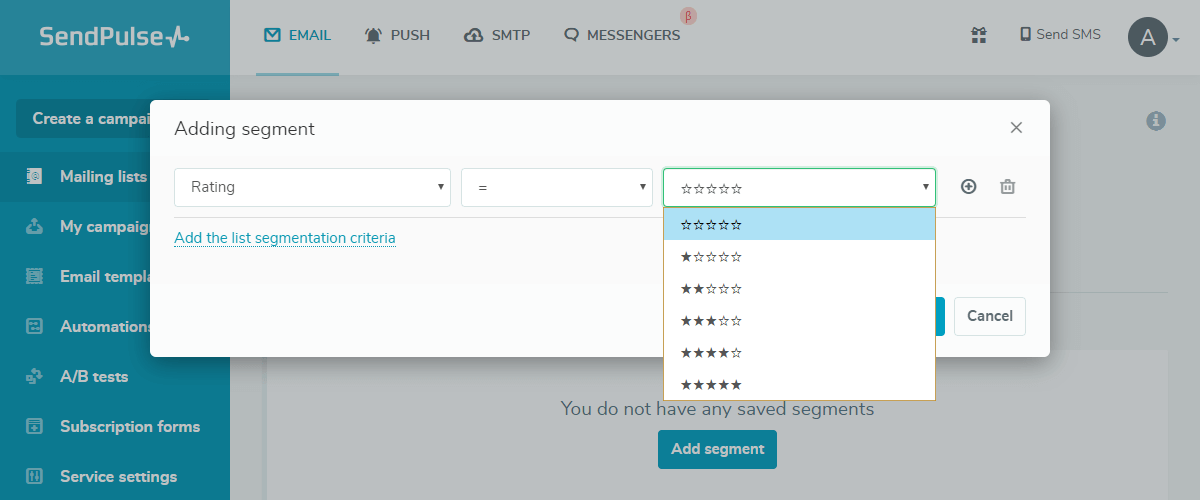Image resolution: width=1200 pixels, height=500 pixels.
Task: Click the Mailing lists sidebar icon
Action: 35,177
